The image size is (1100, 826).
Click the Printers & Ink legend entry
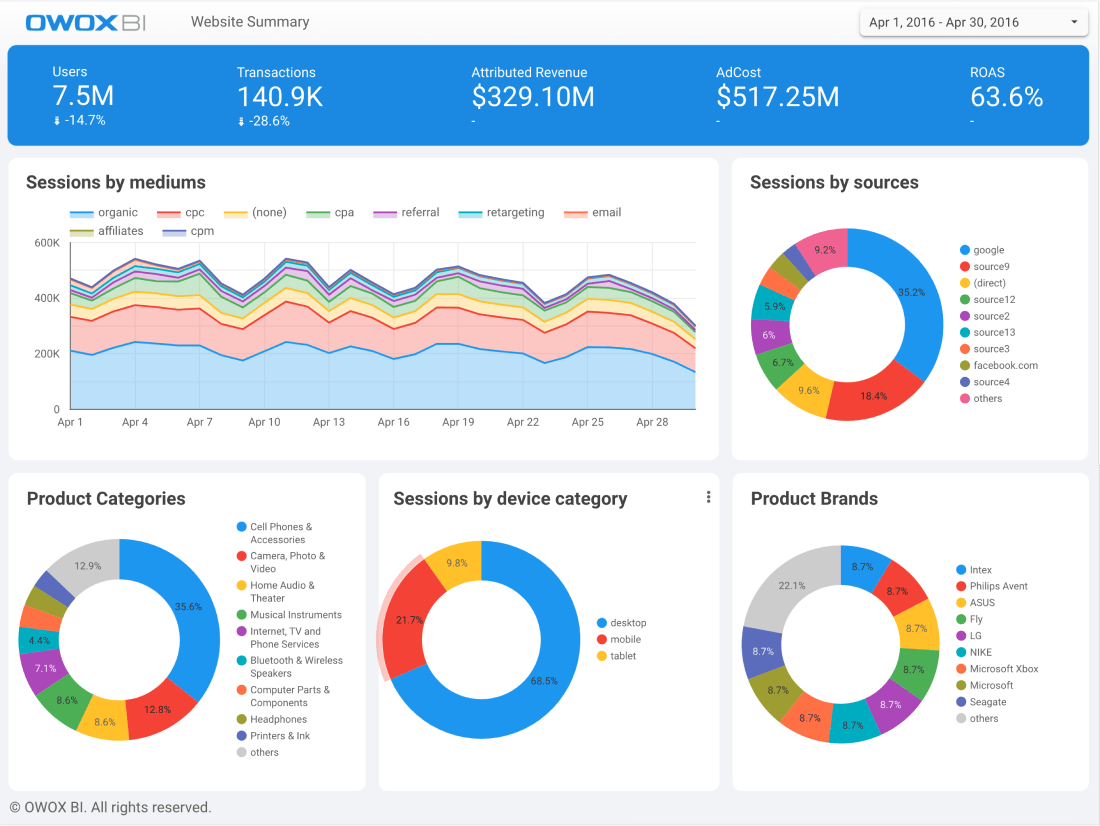pos(274,735)
